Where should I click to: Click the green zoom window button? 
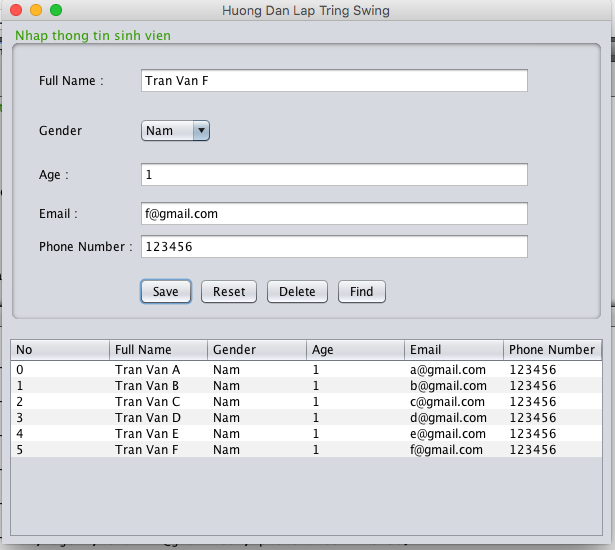click(x=56, y=10)
